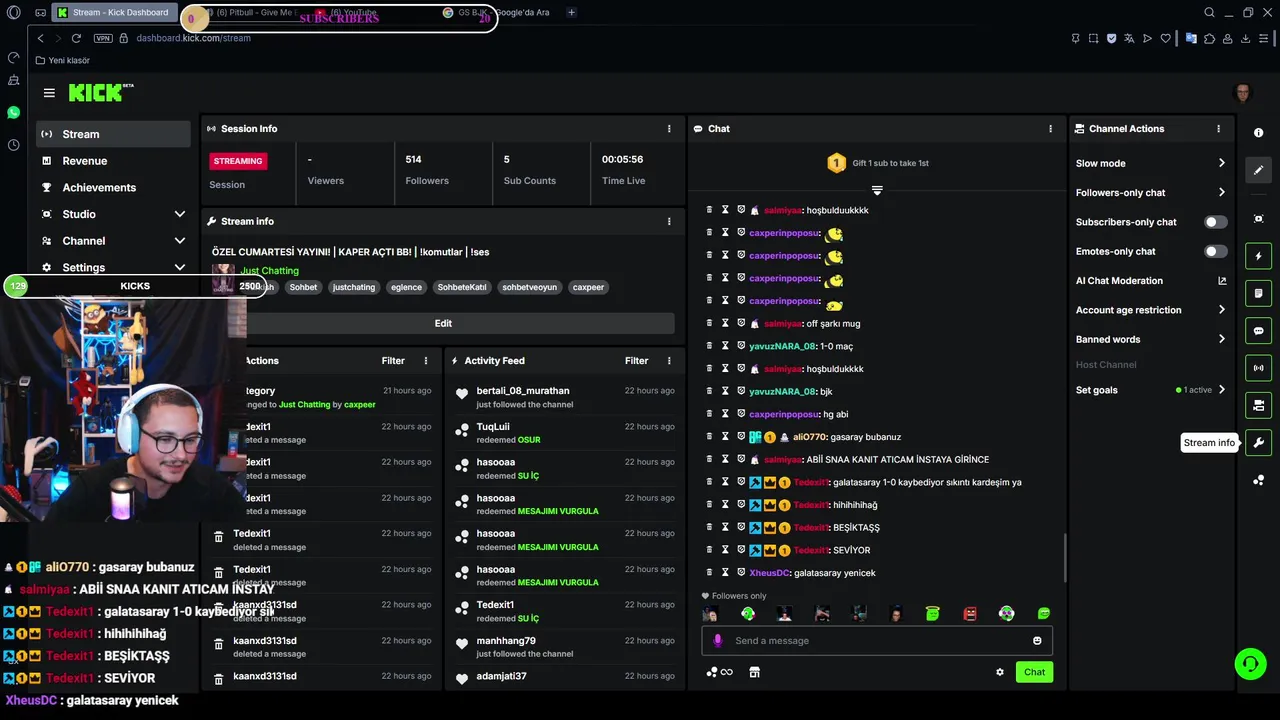
Task: Open Followers-only chat options
Action: [1151, 193]
